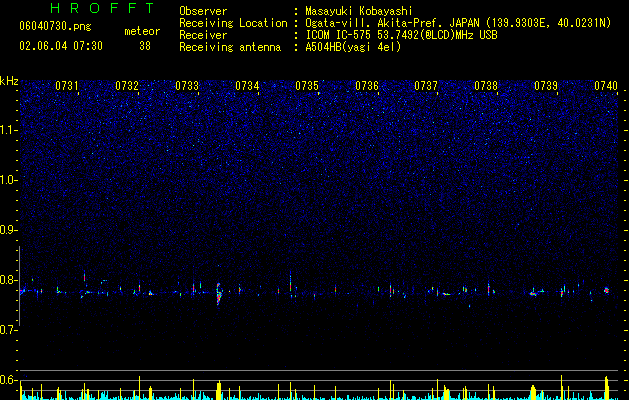
Task: Click the Ogata-vill. Akita-Pref. JAPAN location text
Action: coord(458,23)
